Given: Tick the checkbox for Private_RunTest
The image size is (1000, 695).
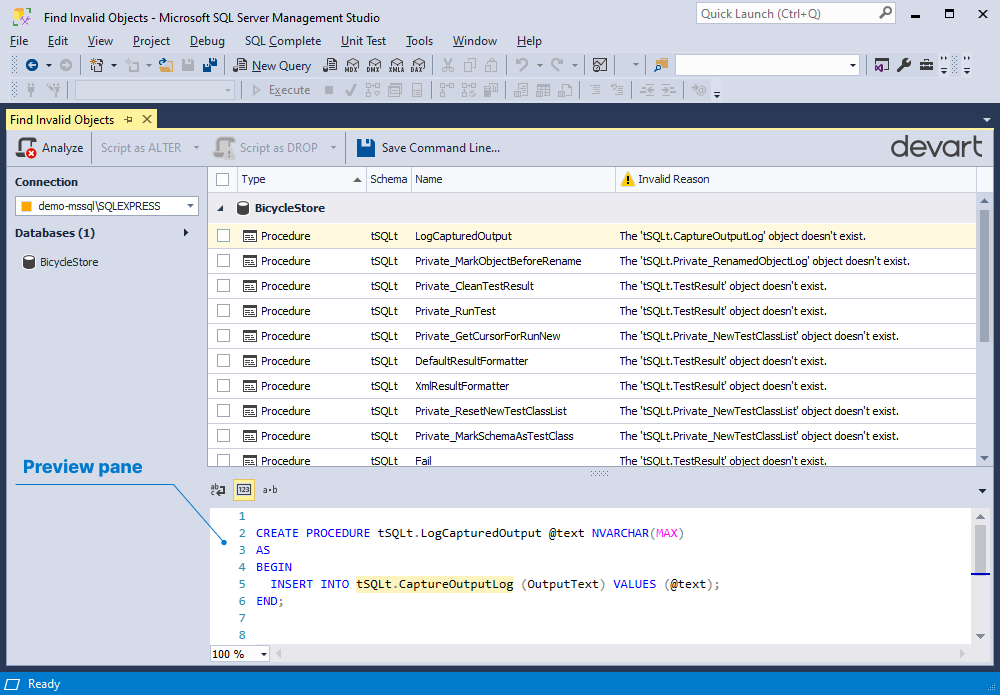Looking at the screenshot, I should [223, 311].
